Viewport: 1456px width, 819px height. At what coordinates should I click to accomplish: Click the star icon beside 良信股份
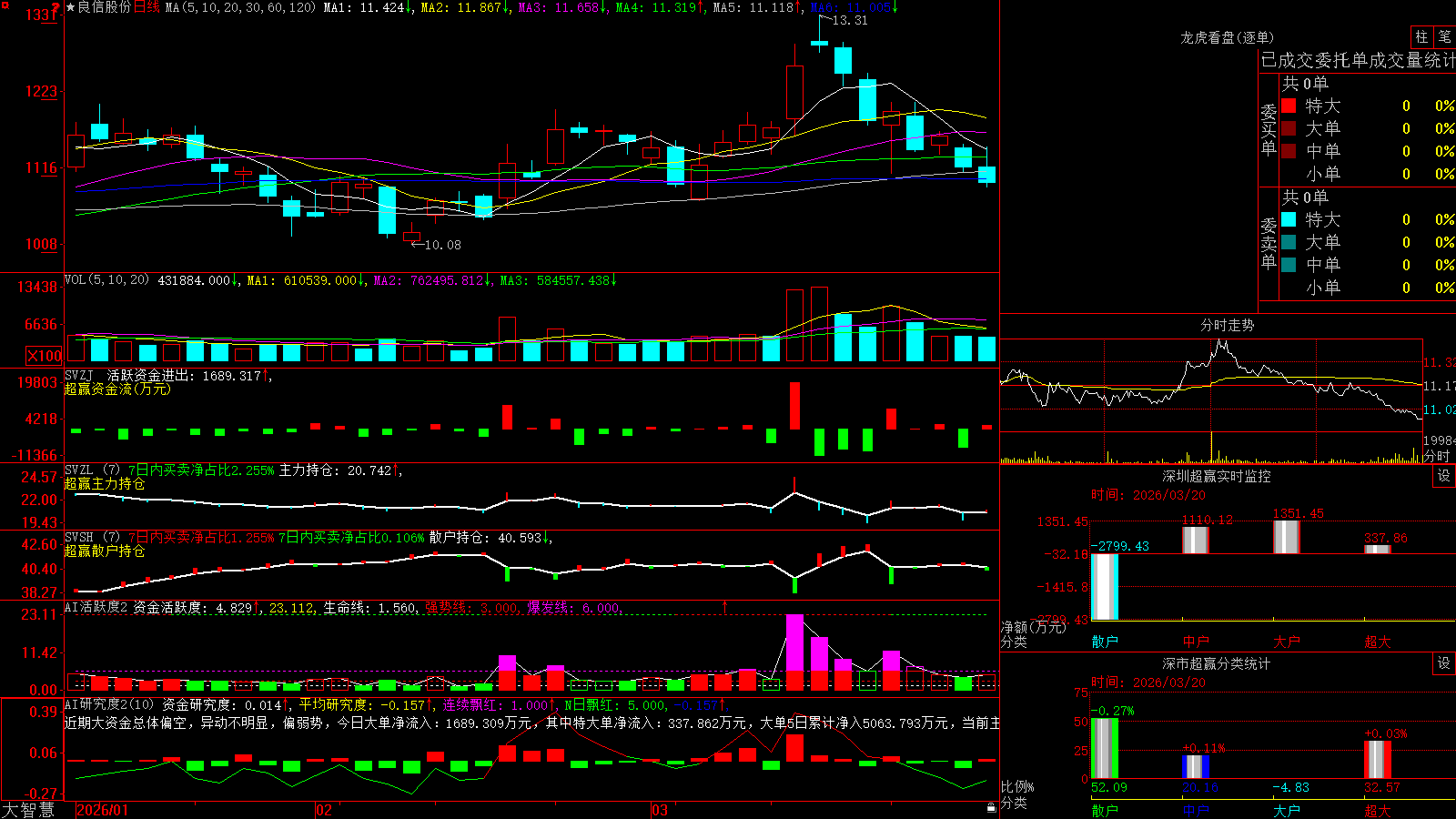click(x=70, y=7)
